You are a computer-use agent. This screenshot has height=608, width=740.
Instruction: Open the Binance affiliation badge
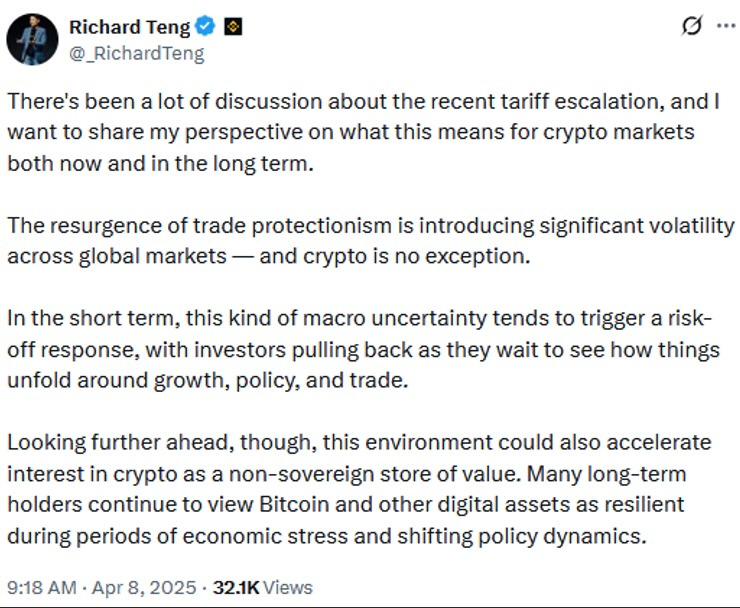(x=232, y=27)
